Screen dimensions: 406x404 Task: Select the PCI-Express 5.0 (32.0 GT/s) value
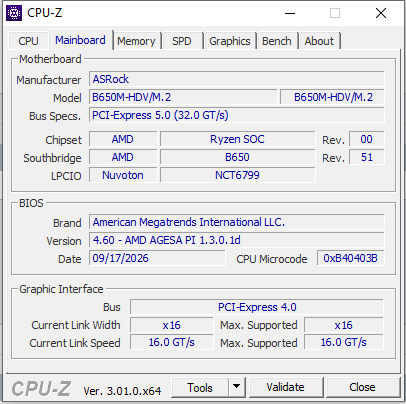click(236, 115)
